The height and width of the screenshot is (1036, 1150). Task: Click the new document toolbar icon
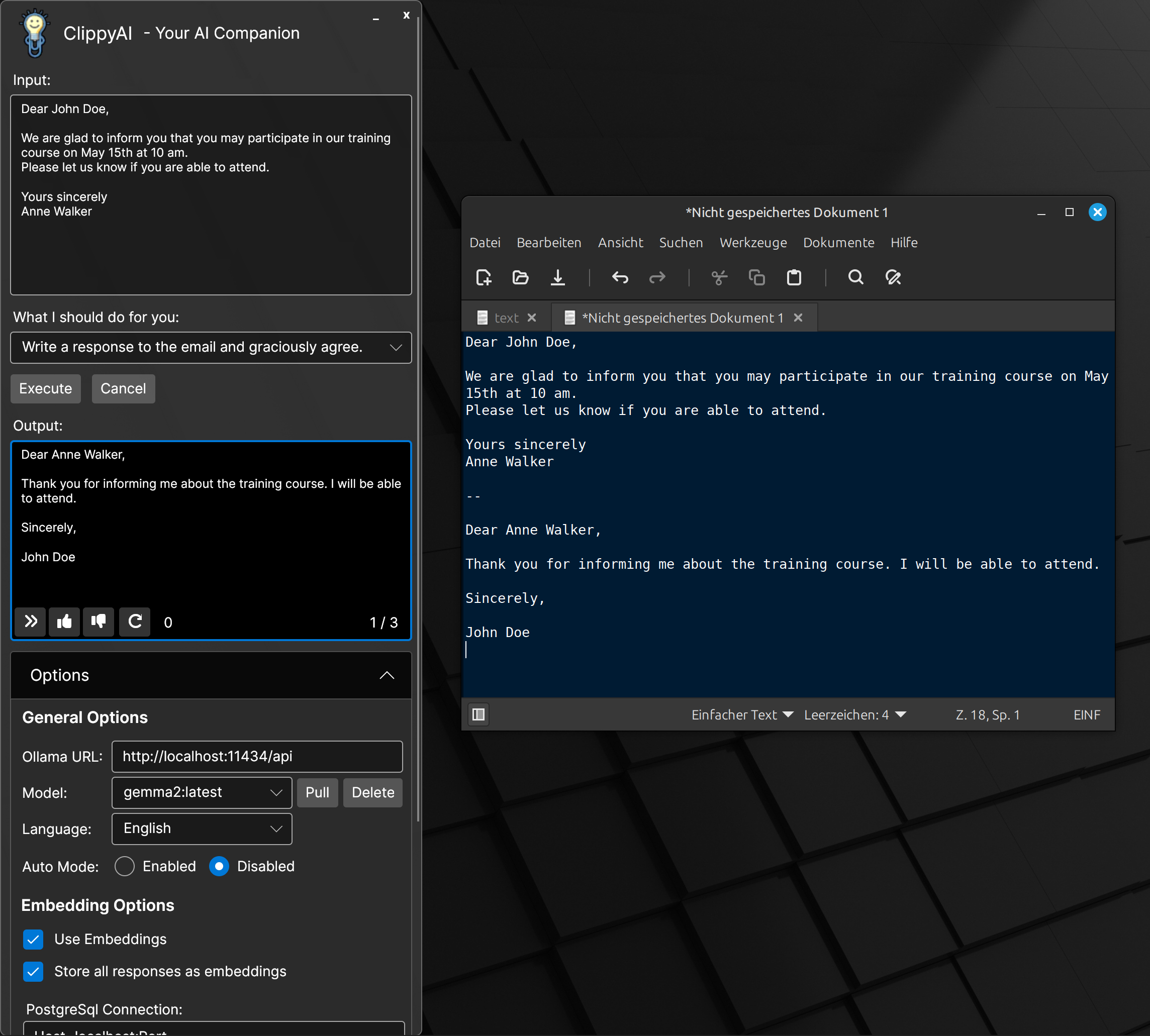[484, 278]
